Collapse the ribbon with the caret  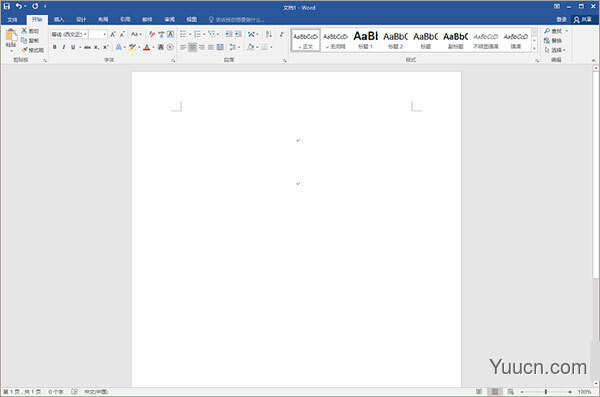pos(593,60)
